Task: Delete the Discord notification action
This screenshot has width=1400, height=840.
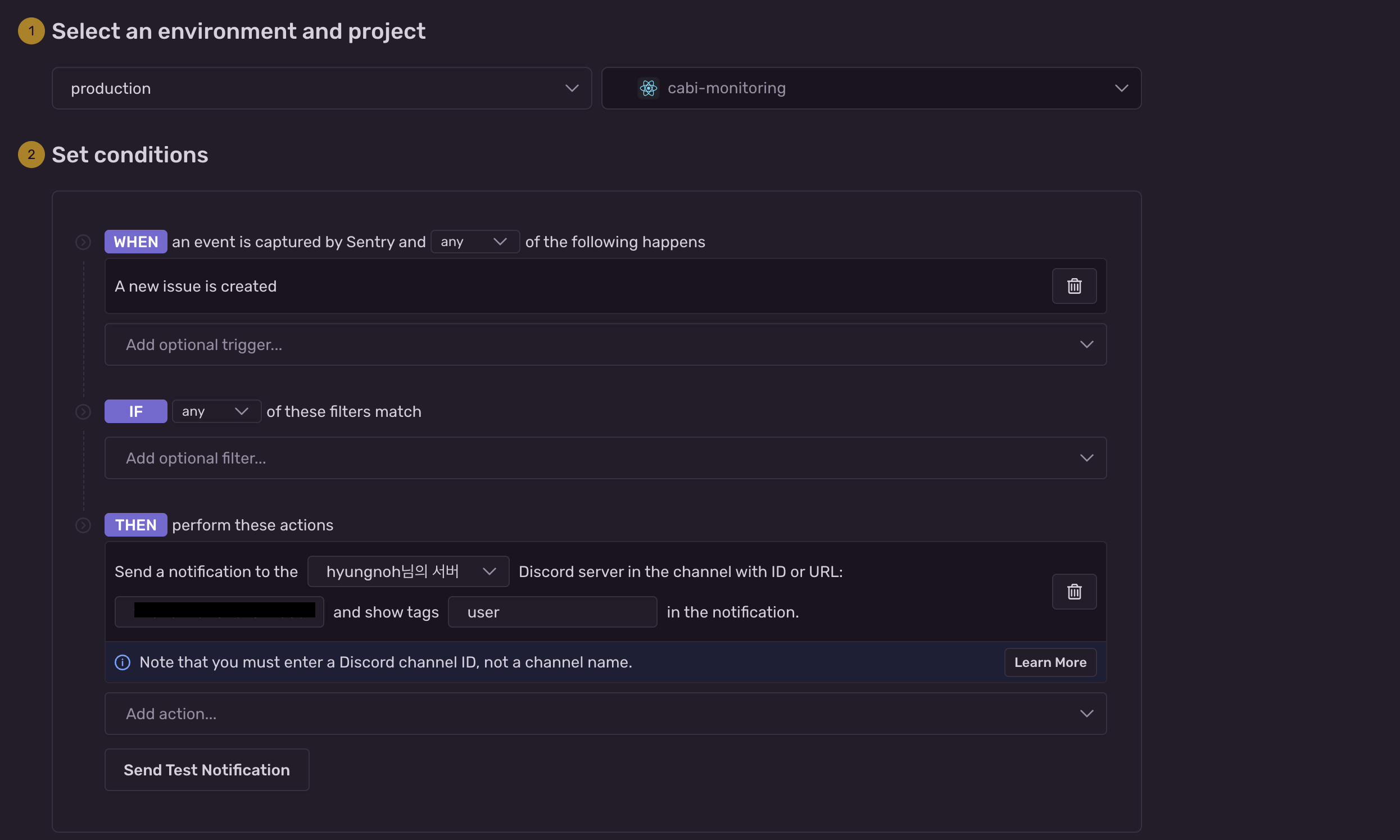Action: click(1074, 592)
